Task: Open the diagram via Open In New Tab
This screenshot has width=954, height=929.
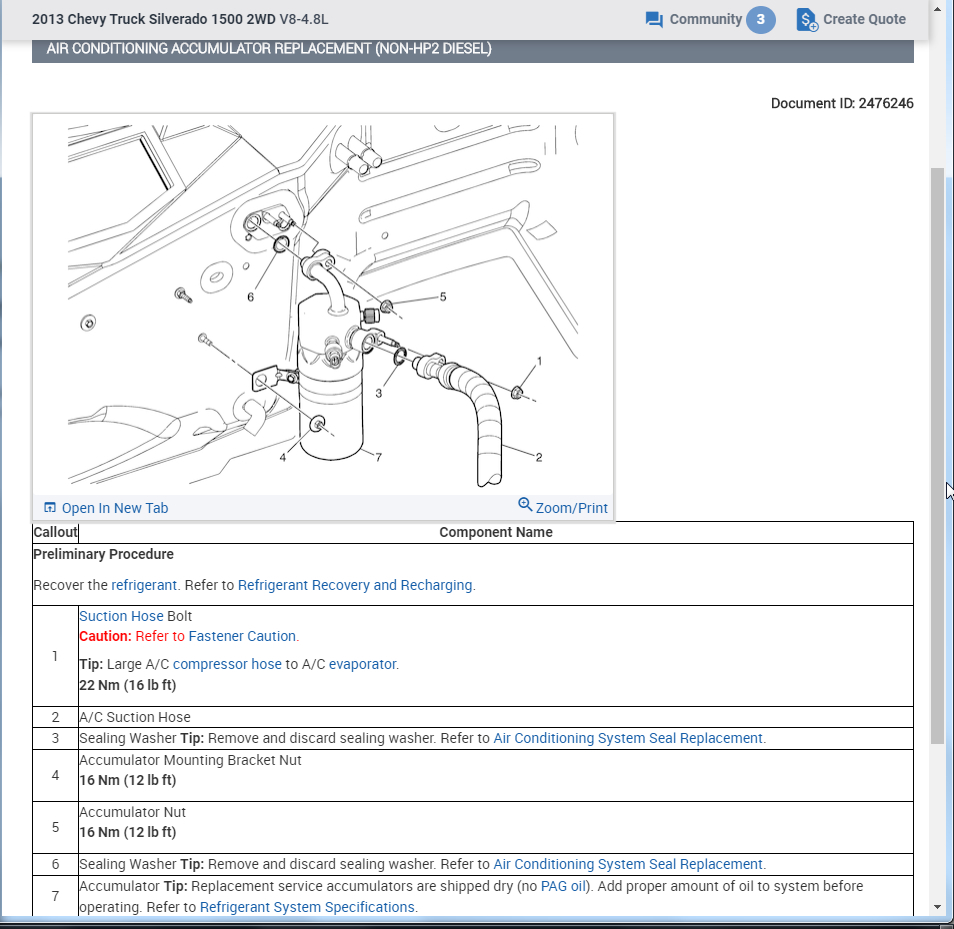Action: (114, 508)
